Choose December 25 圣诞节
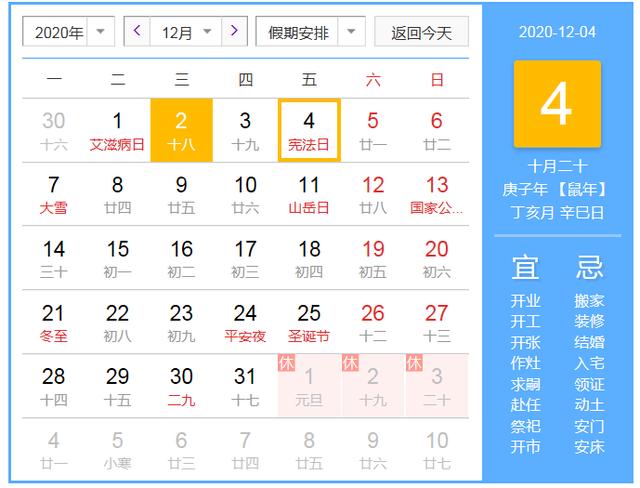This screenshot has width=640, height=488. pos(309,322)
